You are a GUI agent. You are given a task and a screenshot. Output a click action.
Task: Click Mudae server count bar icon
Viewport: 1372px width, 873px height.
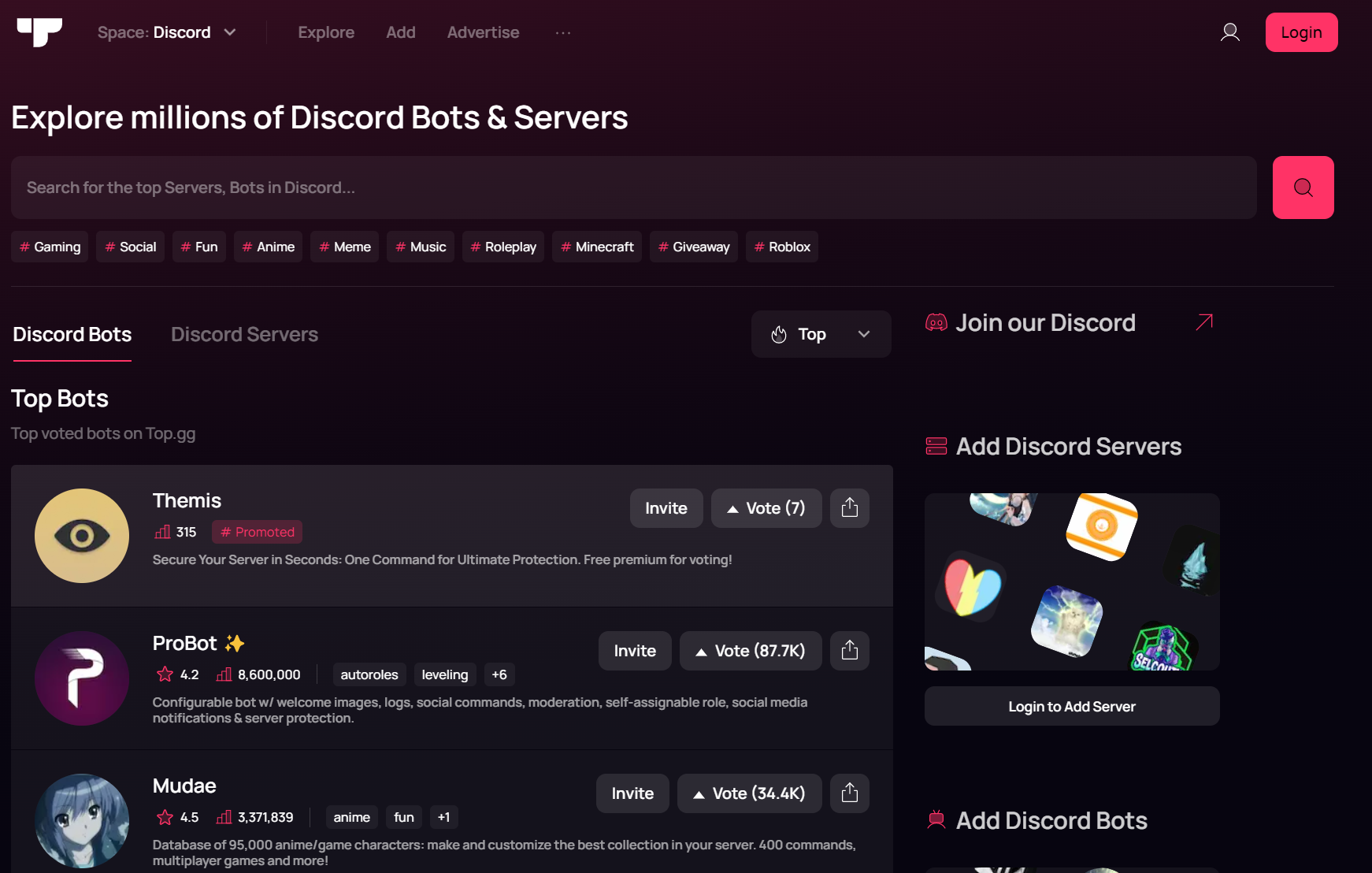click(x=224, y=817)
